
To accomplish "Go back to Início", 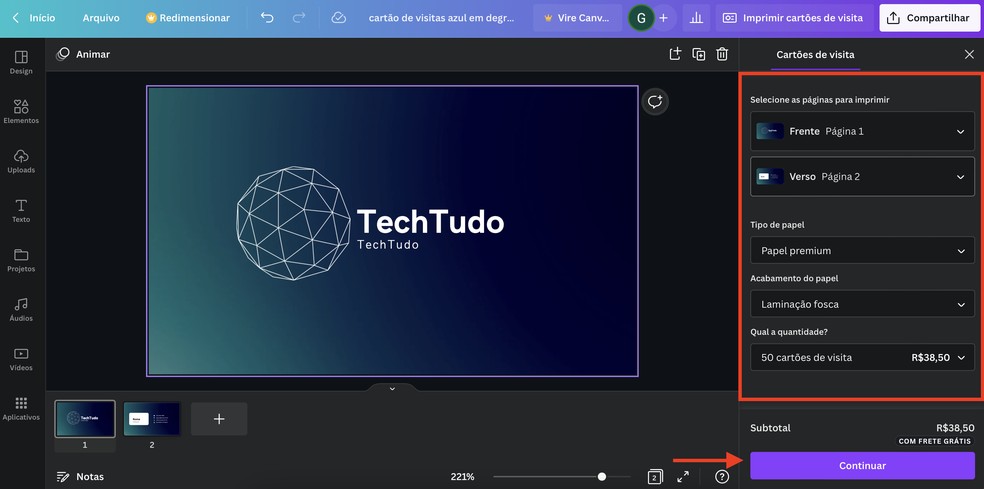I will click(33, 18).
